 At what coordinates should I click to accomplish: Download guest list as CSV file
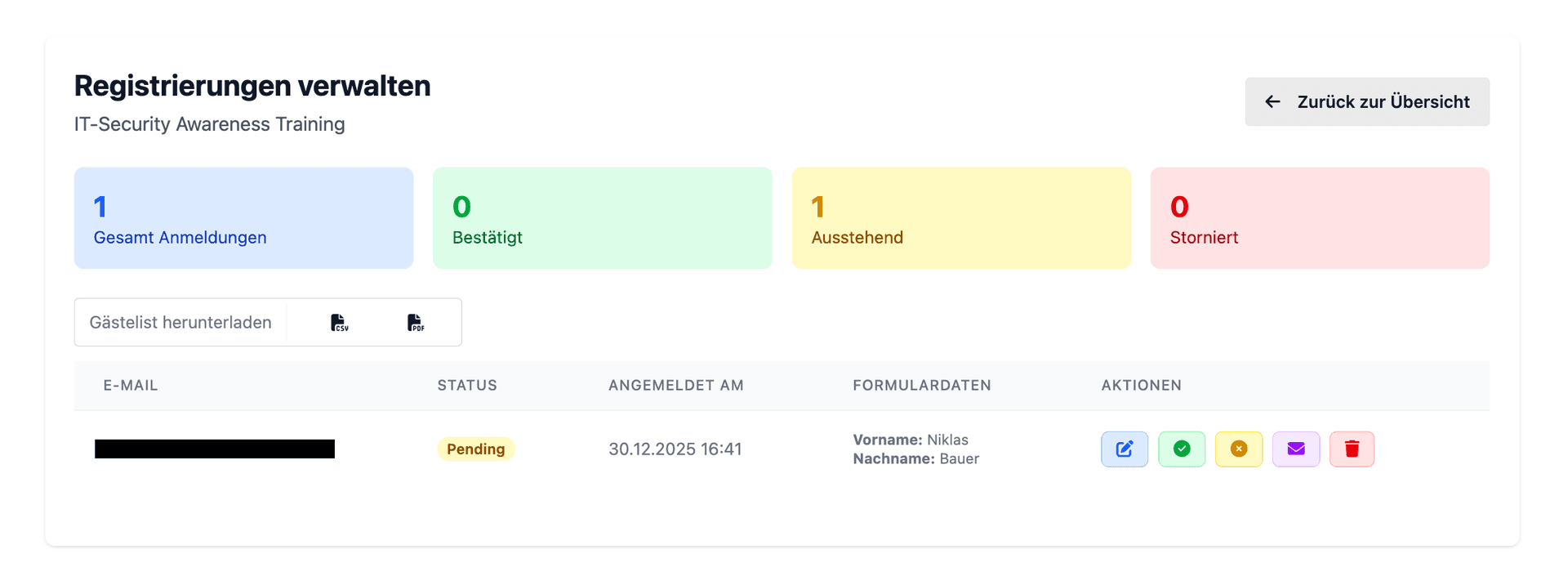click(340, 323)
